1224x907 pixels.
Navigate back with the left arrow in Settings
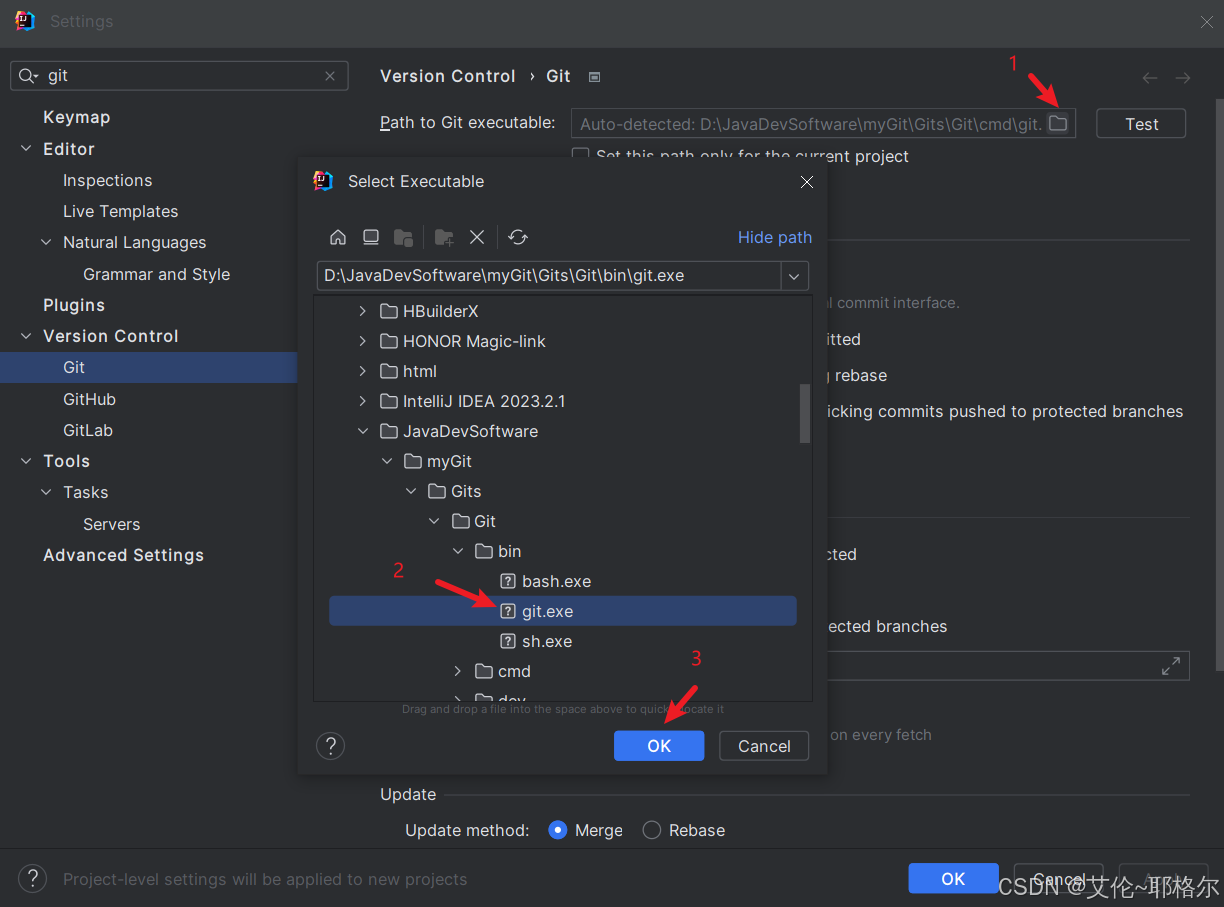pos(1150,77)
